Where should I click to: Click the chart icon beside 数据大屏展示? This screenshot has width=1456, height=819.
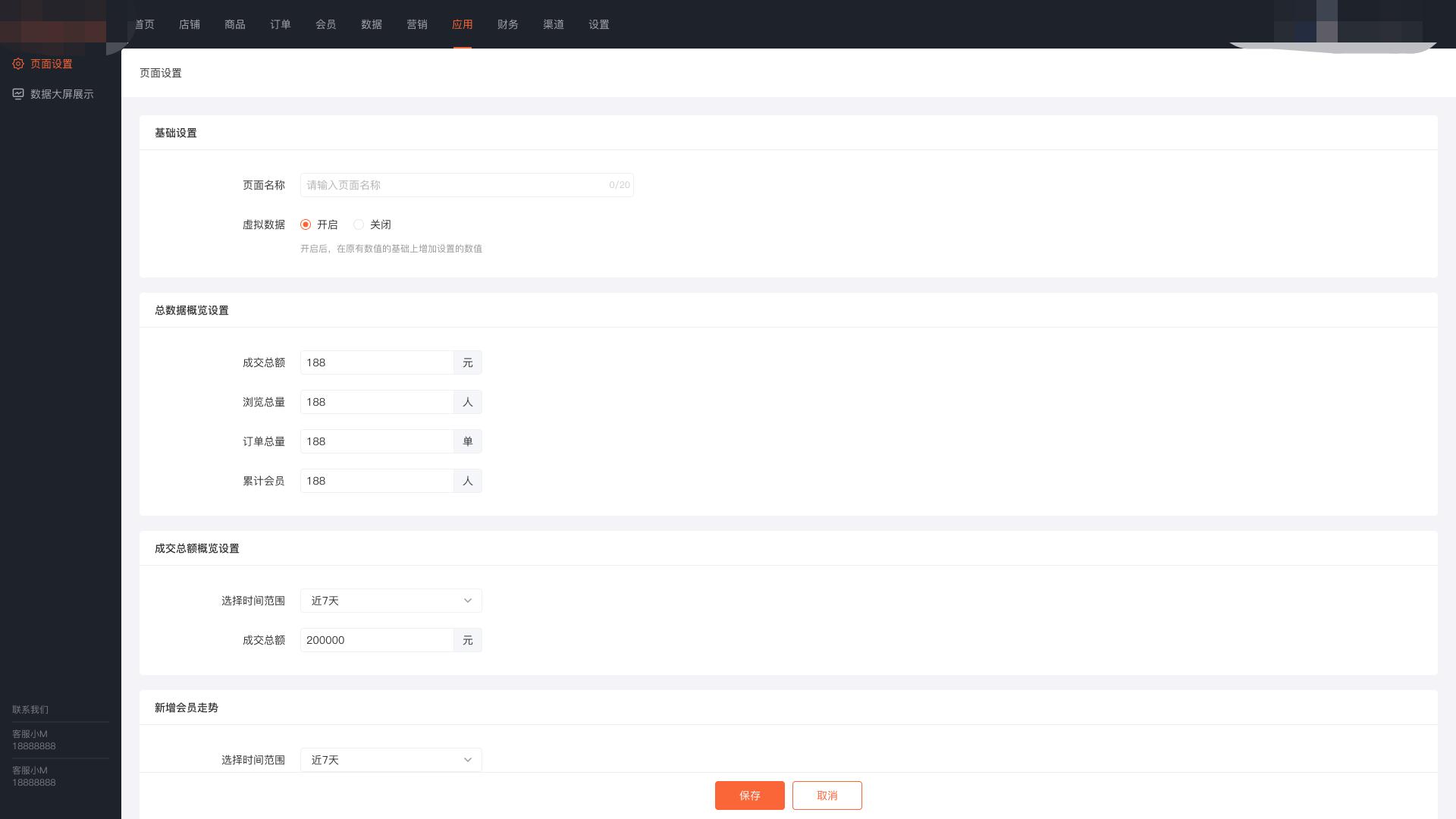pos(18,94)
